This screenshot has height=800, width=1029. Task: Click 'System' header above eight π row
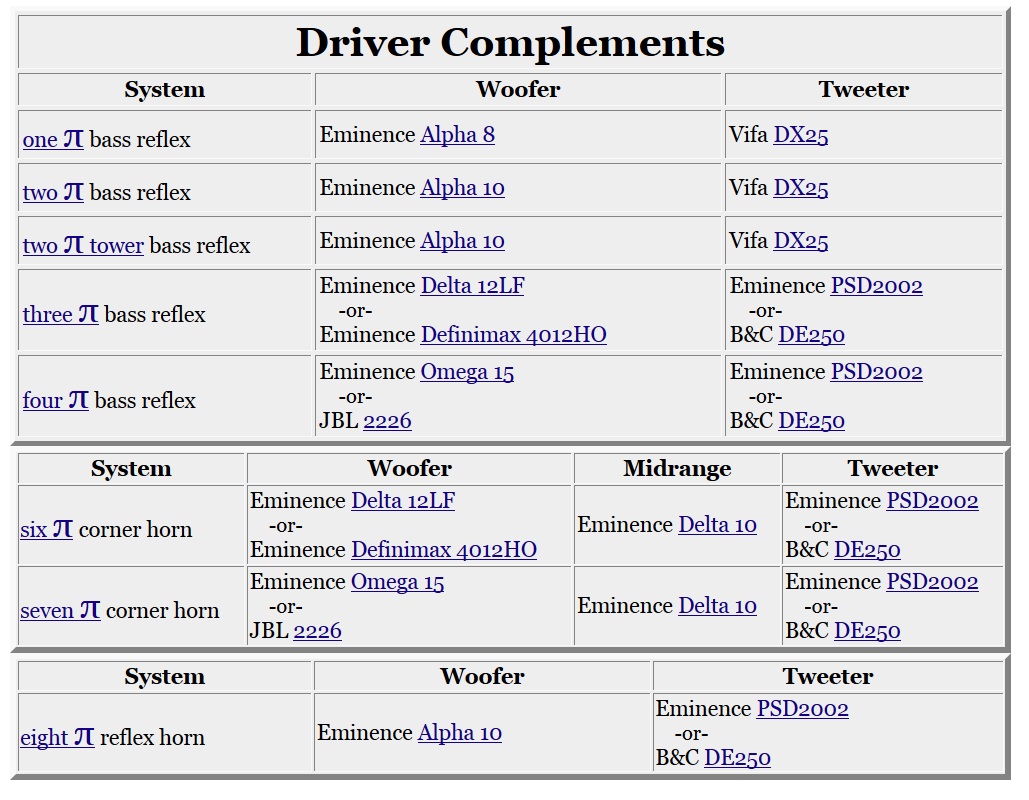(x=165, y=677)
